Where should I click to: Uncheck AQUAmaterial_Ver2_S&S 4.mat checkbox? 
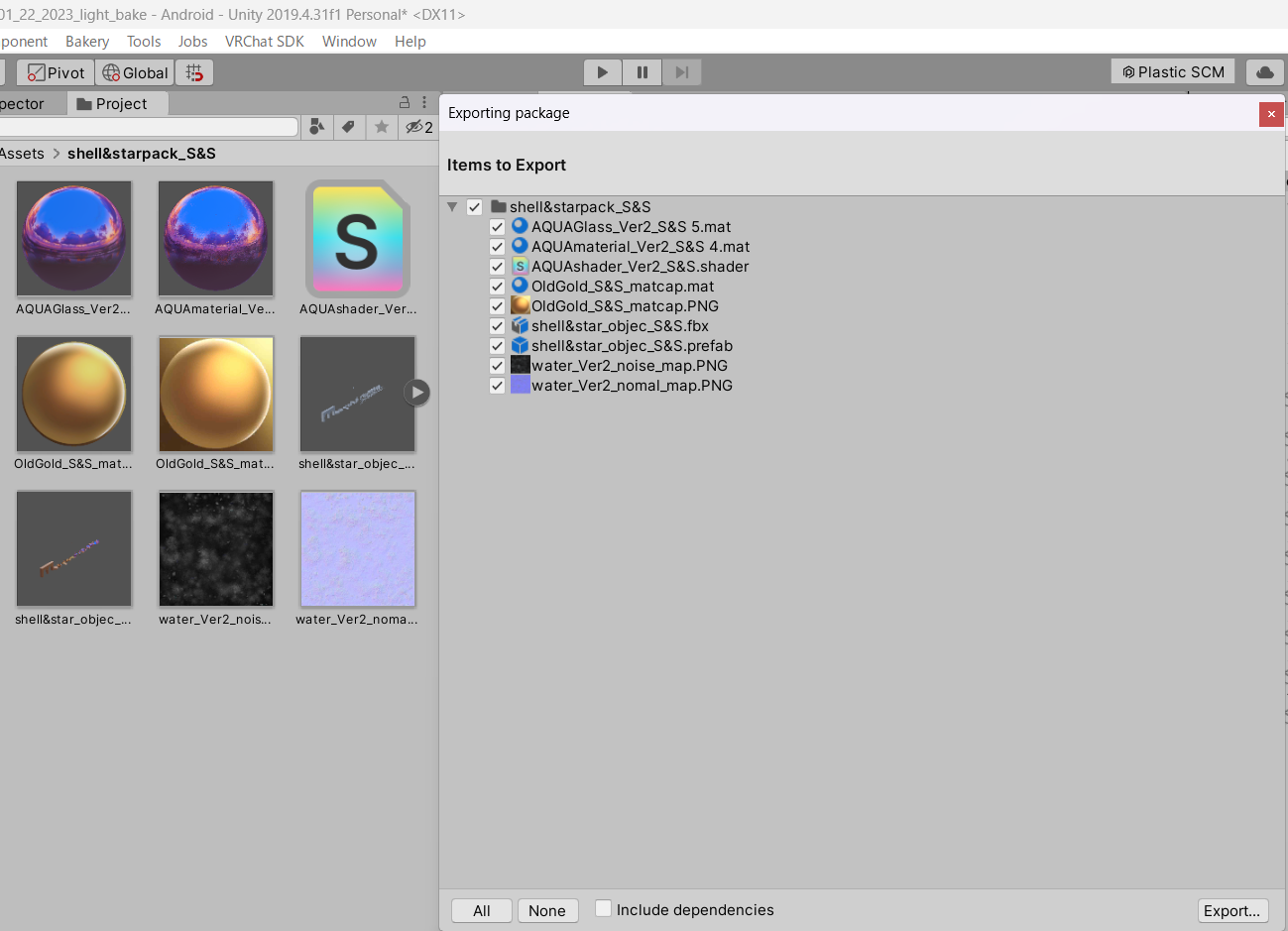pyautogui.click(x=498, y=247)
